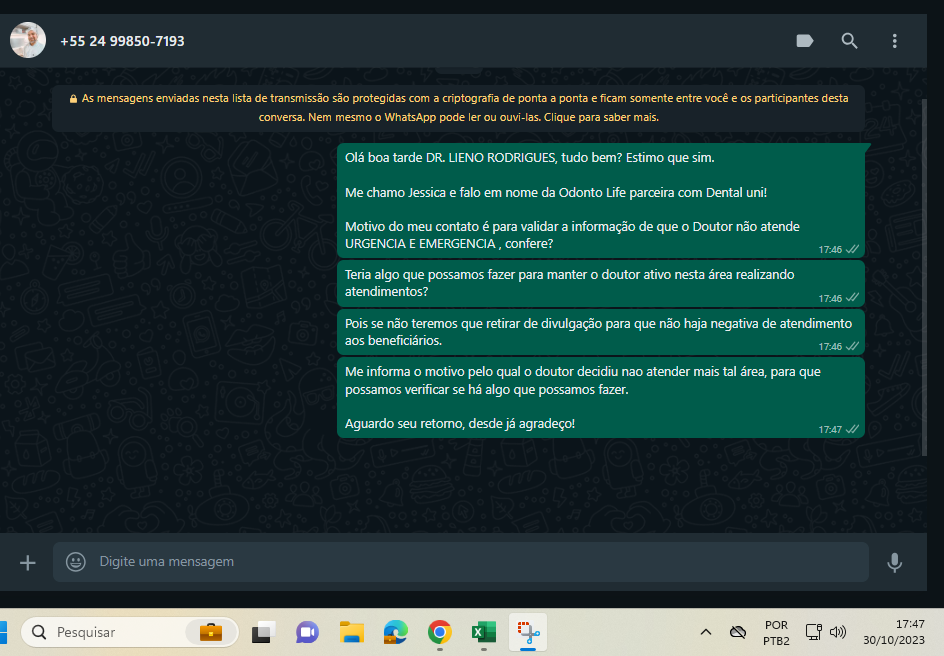Screen dimensions: 944x656
Task: Open the emoji picker
Action: pyautogui.click(x=75, y=562)
